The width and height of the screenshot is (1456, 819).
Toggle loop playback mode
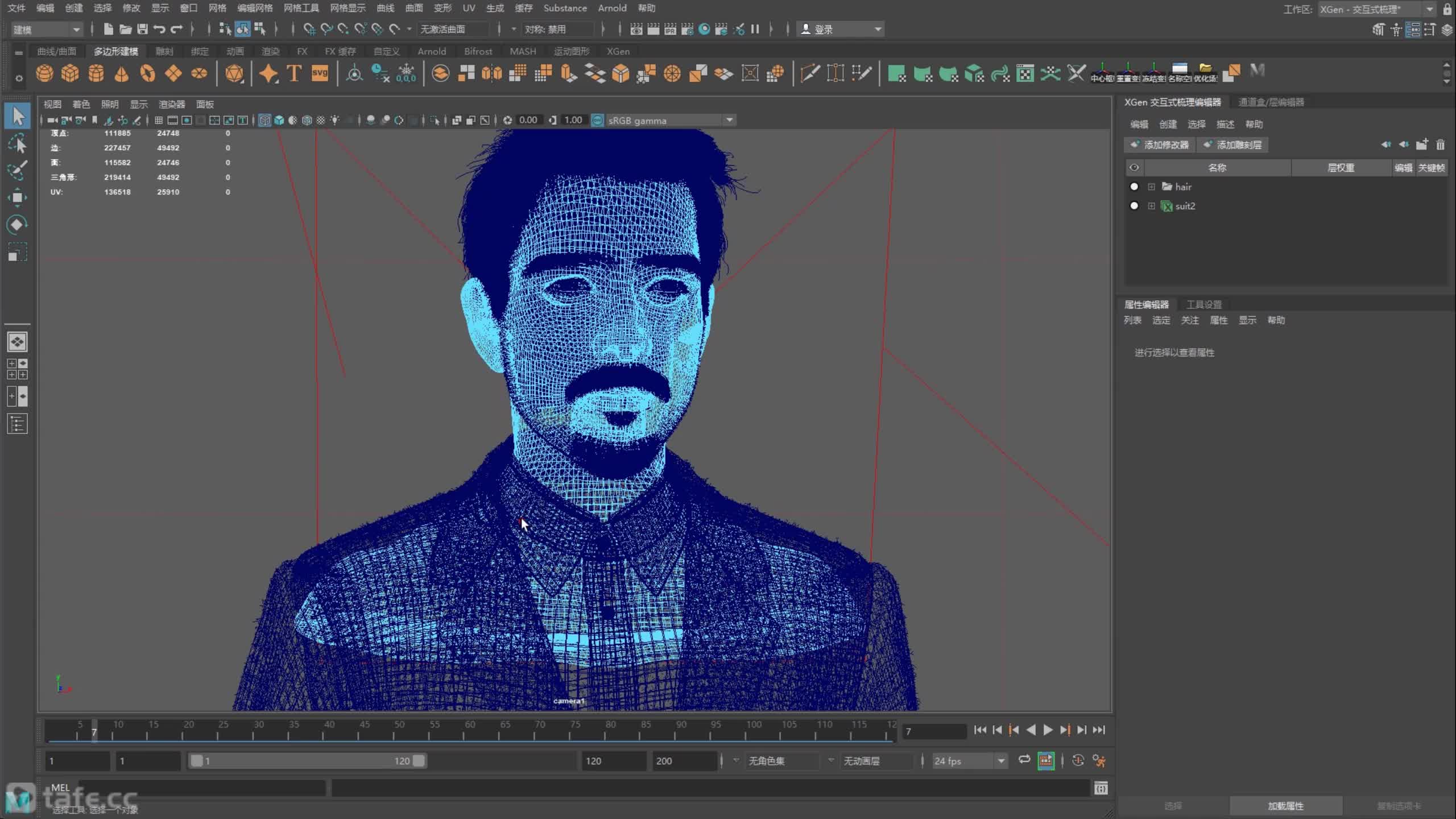[x=1024, y=760]
